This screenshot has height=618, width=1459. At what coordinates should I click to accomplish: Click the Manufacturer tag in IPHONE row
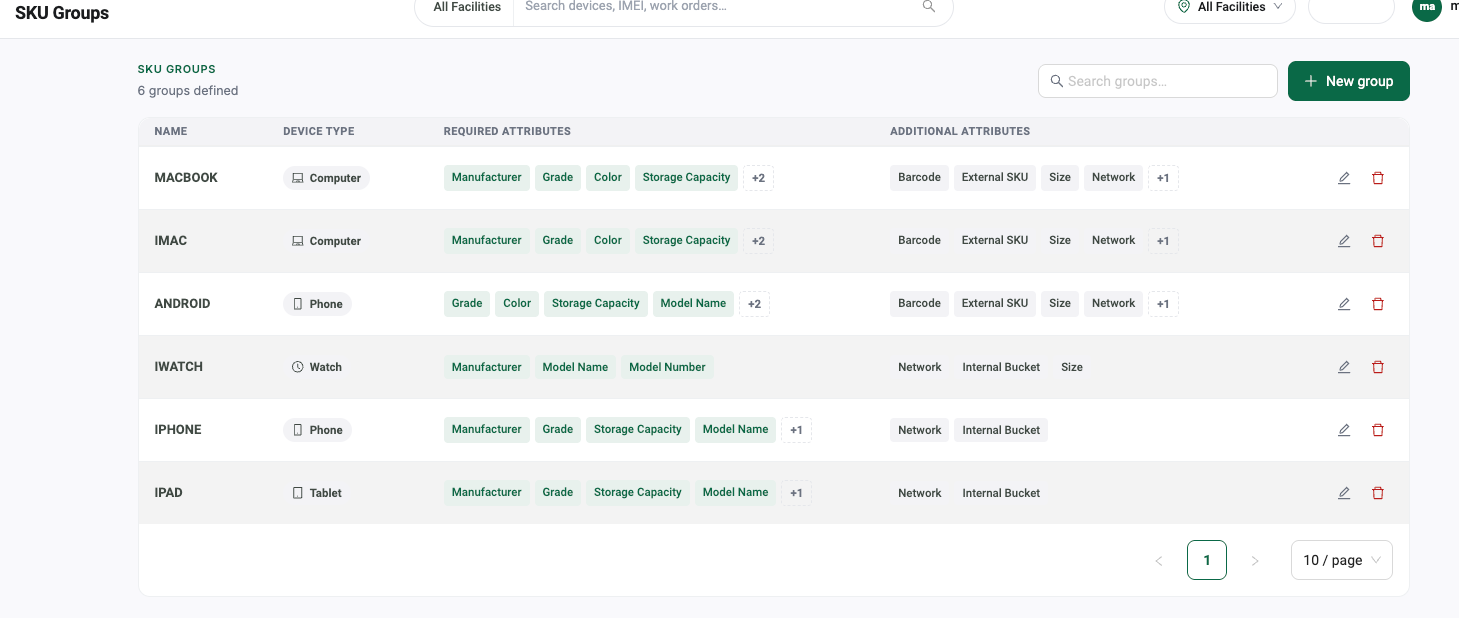click(487, 429)
